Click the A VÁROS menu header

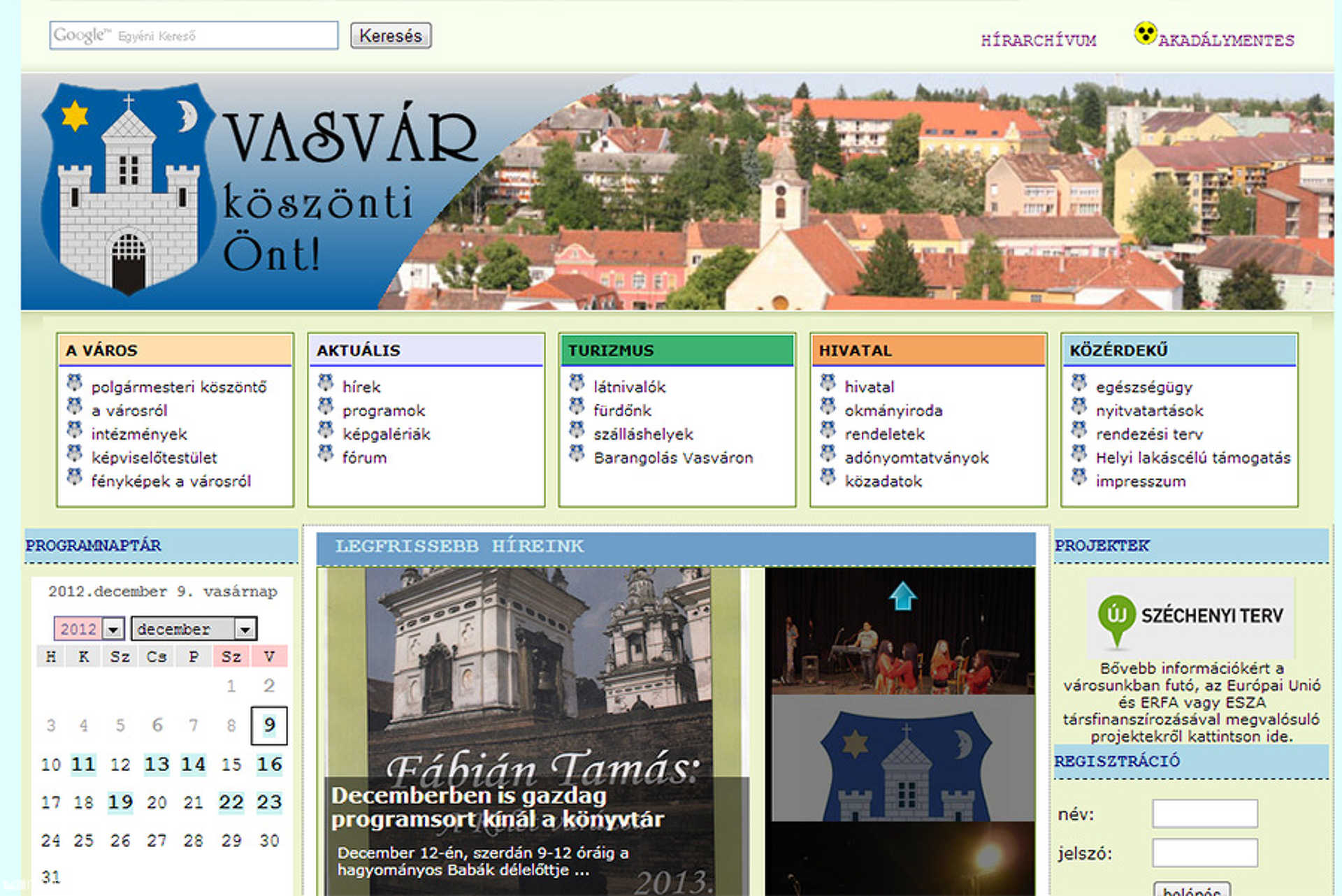coord(175,350)
